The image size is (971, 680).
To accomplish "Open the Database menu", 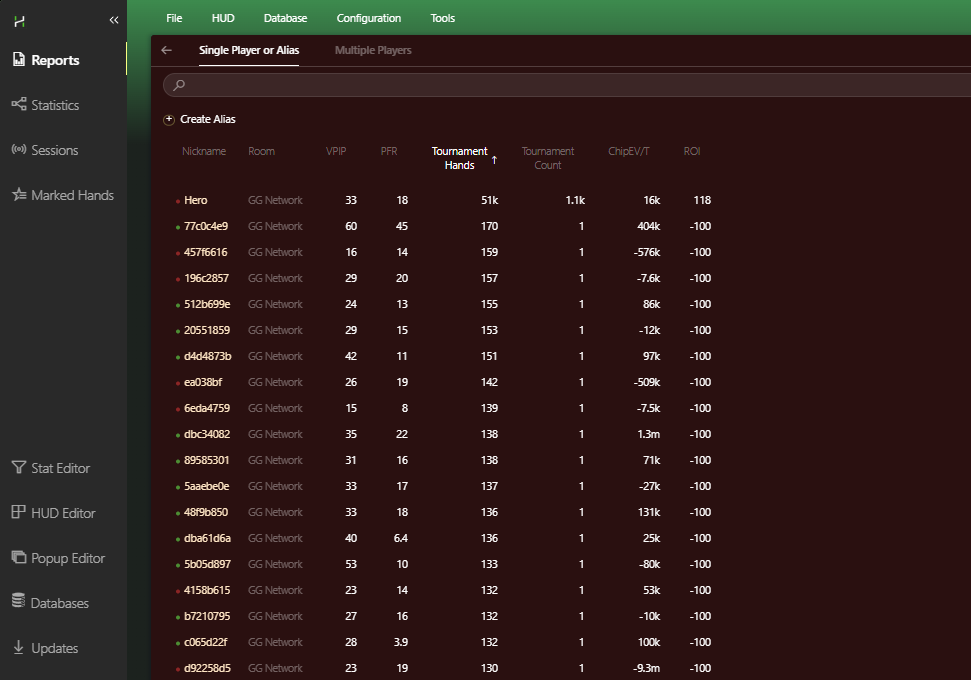I will tap(285, 18).
